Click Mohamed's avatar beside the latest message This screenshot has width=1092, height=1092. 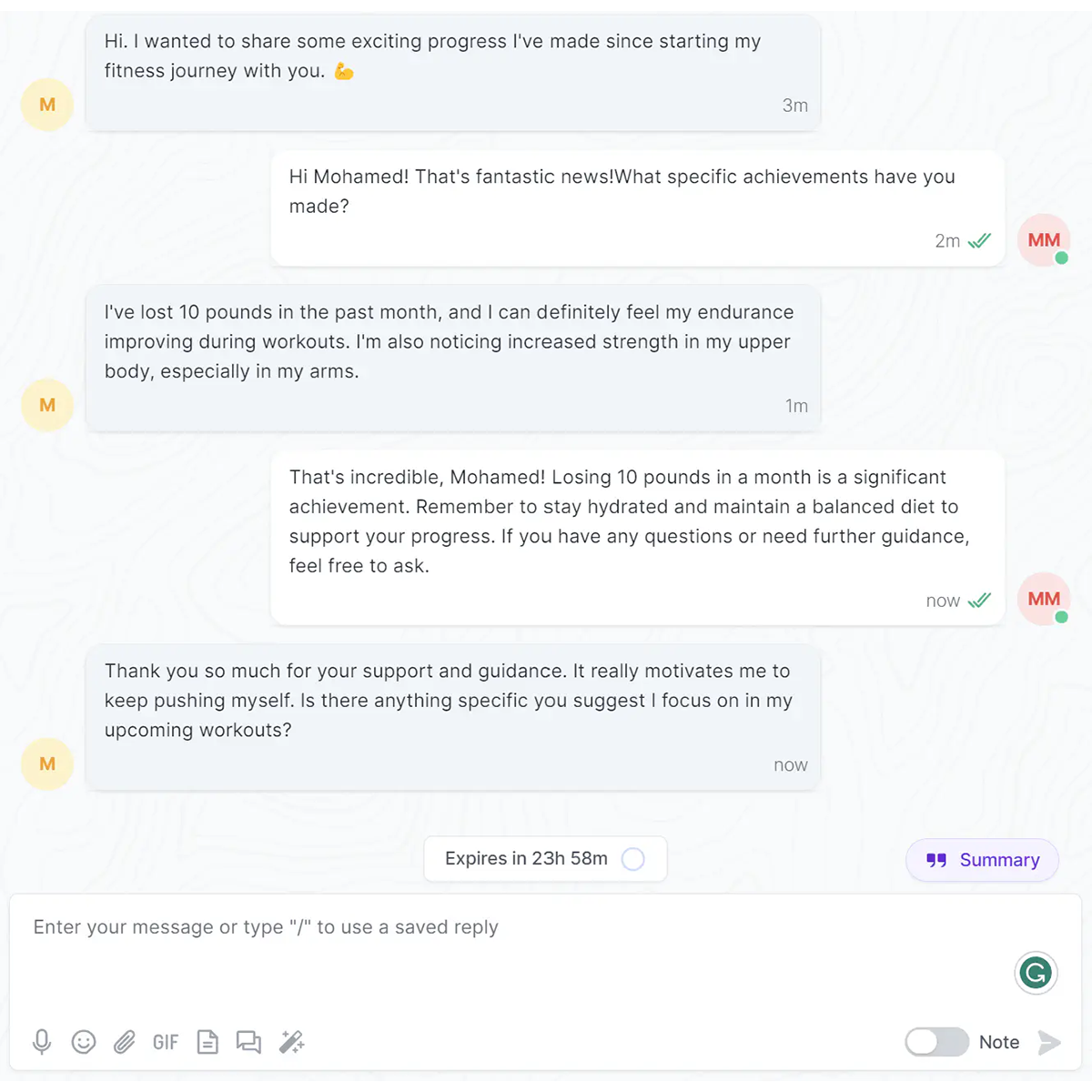(x=47, y=763)
